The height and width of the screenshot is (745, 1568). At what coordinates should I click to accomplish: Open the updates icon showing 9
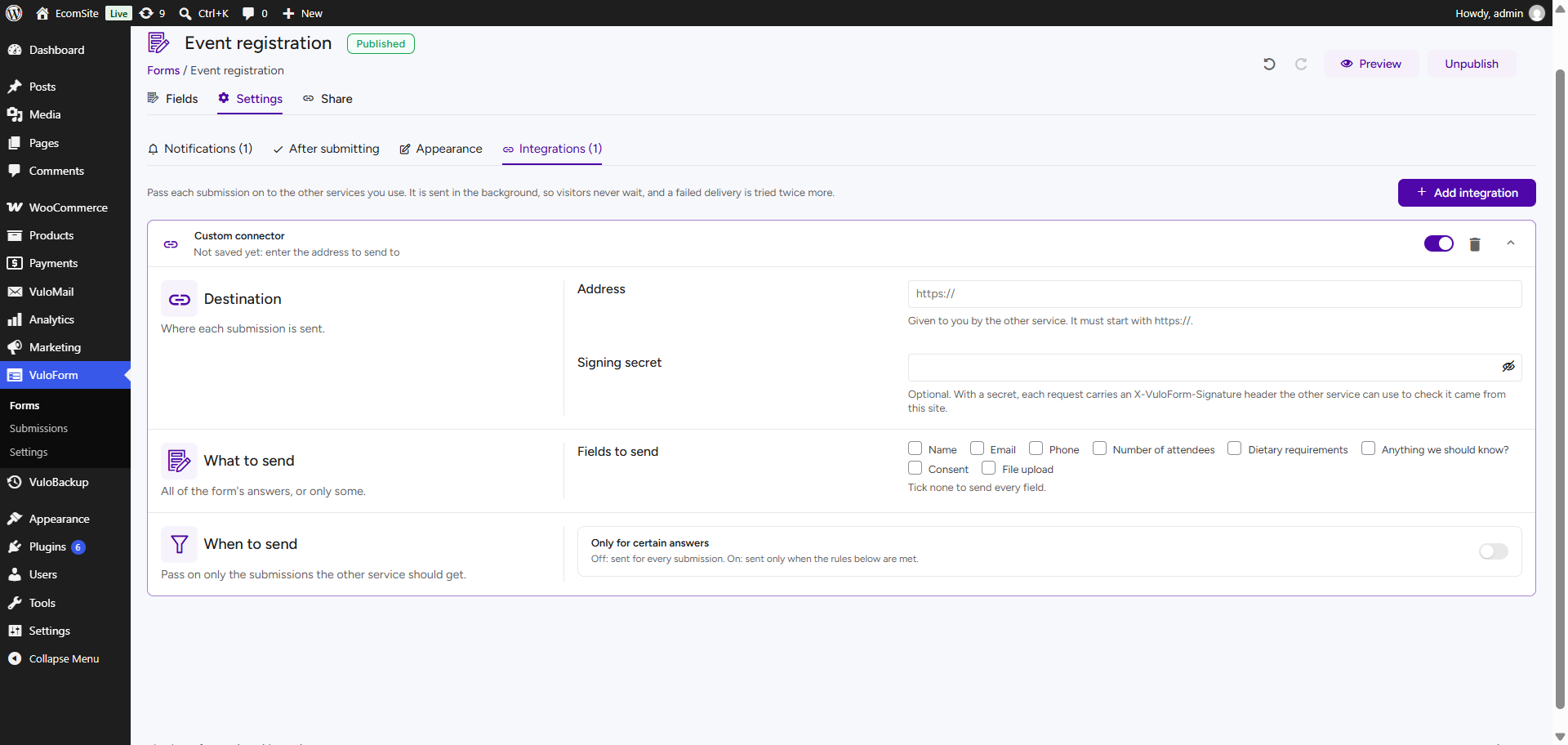coord(152,13)
